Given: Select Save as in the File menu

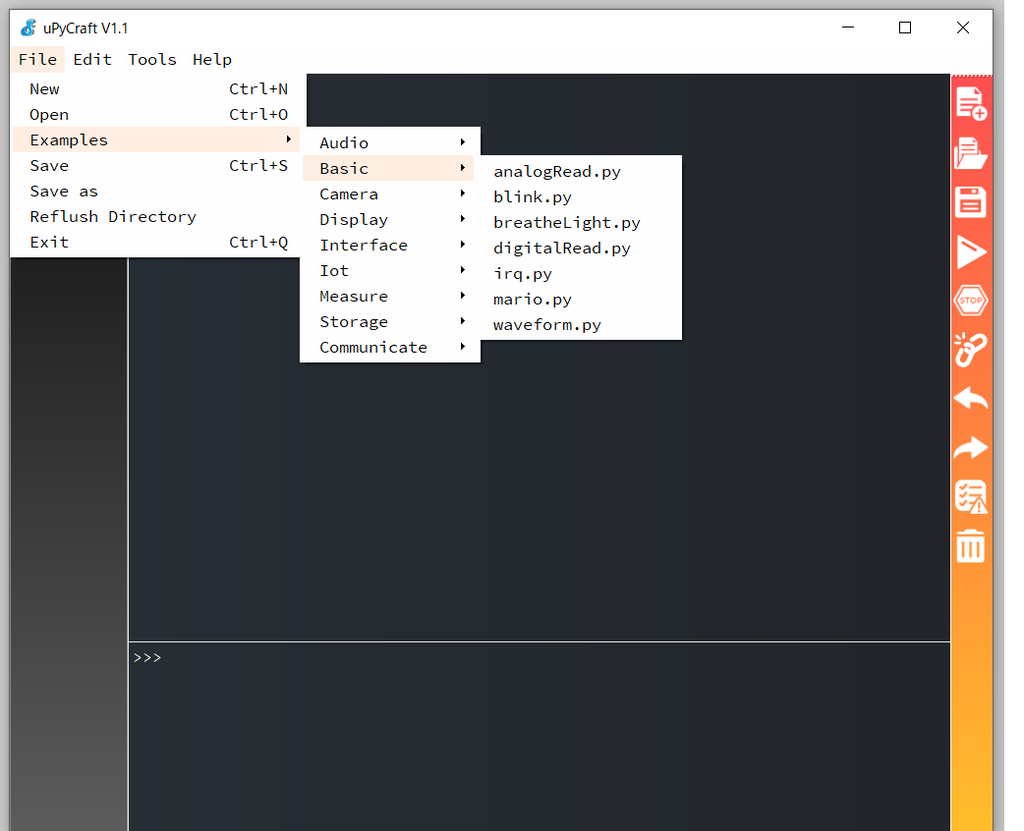Looking at the screenshot, I should click(x=155, y=191).
